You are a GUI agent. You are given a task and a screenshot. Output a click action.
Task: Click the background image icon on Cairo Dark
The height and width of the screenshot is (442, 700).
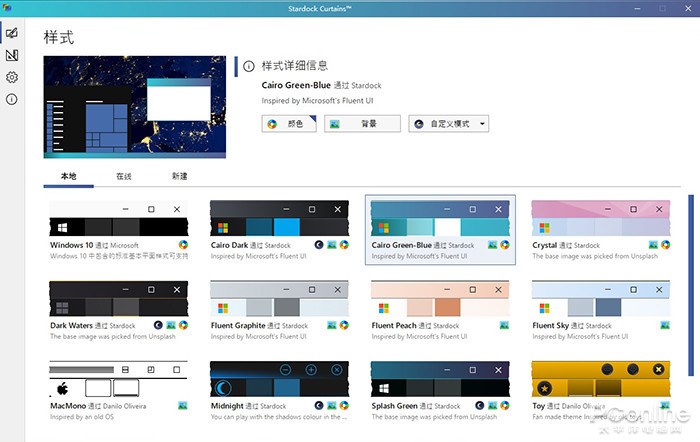point(332,245)
